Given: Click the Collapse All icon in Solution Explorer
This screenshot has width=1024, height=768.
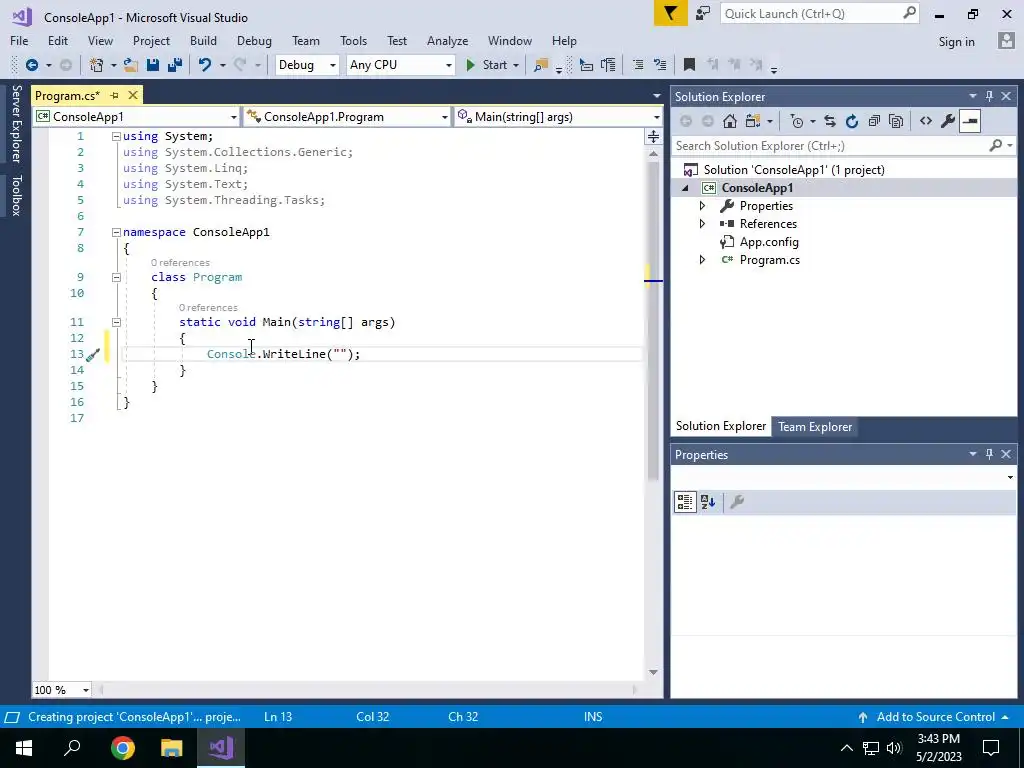Looking at the screenshot, I should click(x=874, y=121).
